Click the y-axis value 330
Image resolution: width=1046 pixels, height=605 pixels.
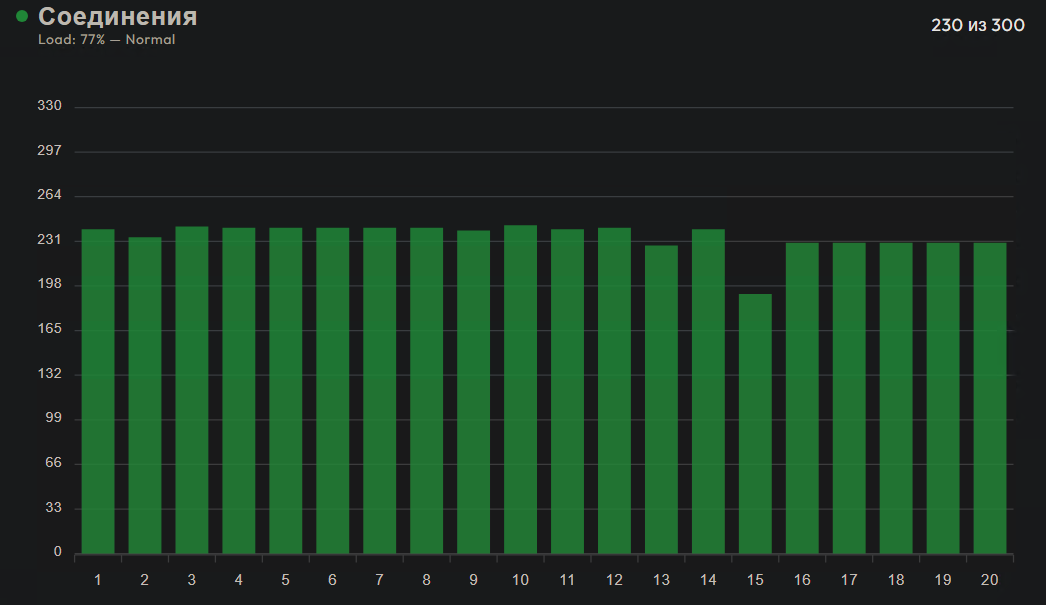[49, 105]
